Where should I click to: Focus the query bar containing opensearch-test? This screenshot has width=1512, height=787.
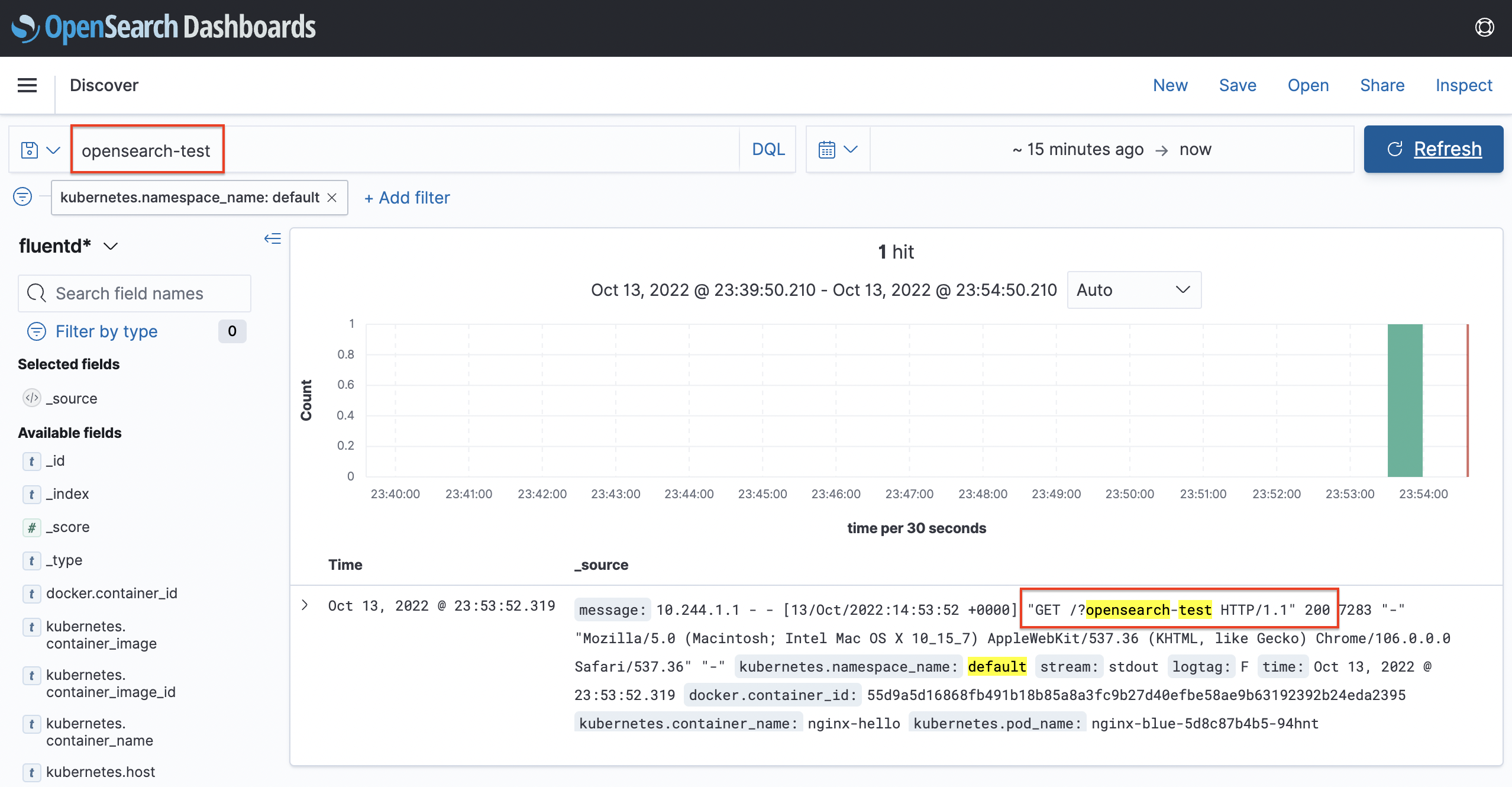pos(405,150)
